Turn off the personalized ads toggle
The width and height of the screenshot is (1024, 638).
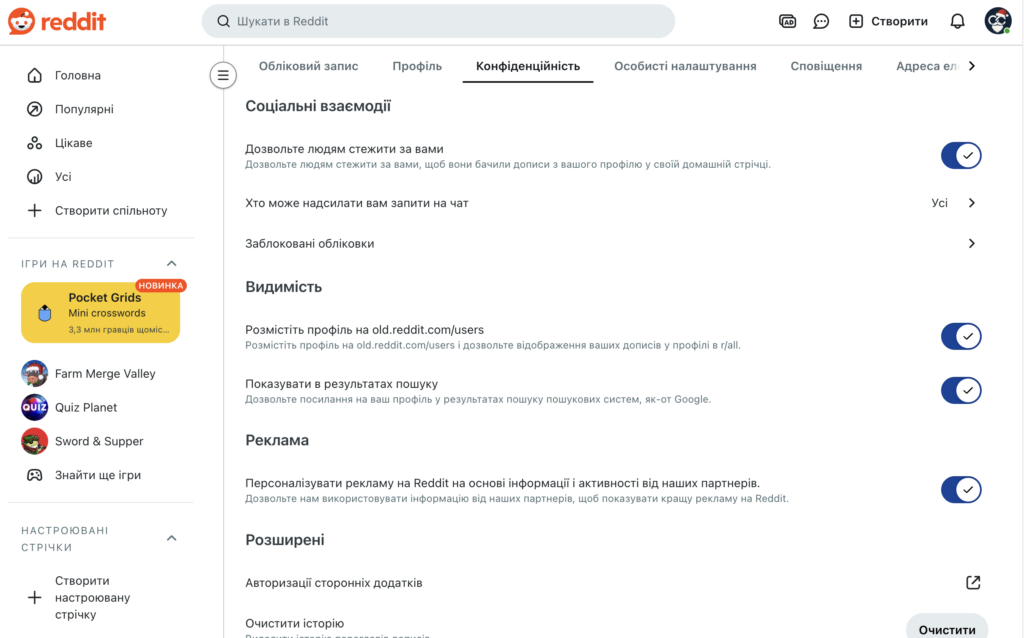tap(961, 490)
